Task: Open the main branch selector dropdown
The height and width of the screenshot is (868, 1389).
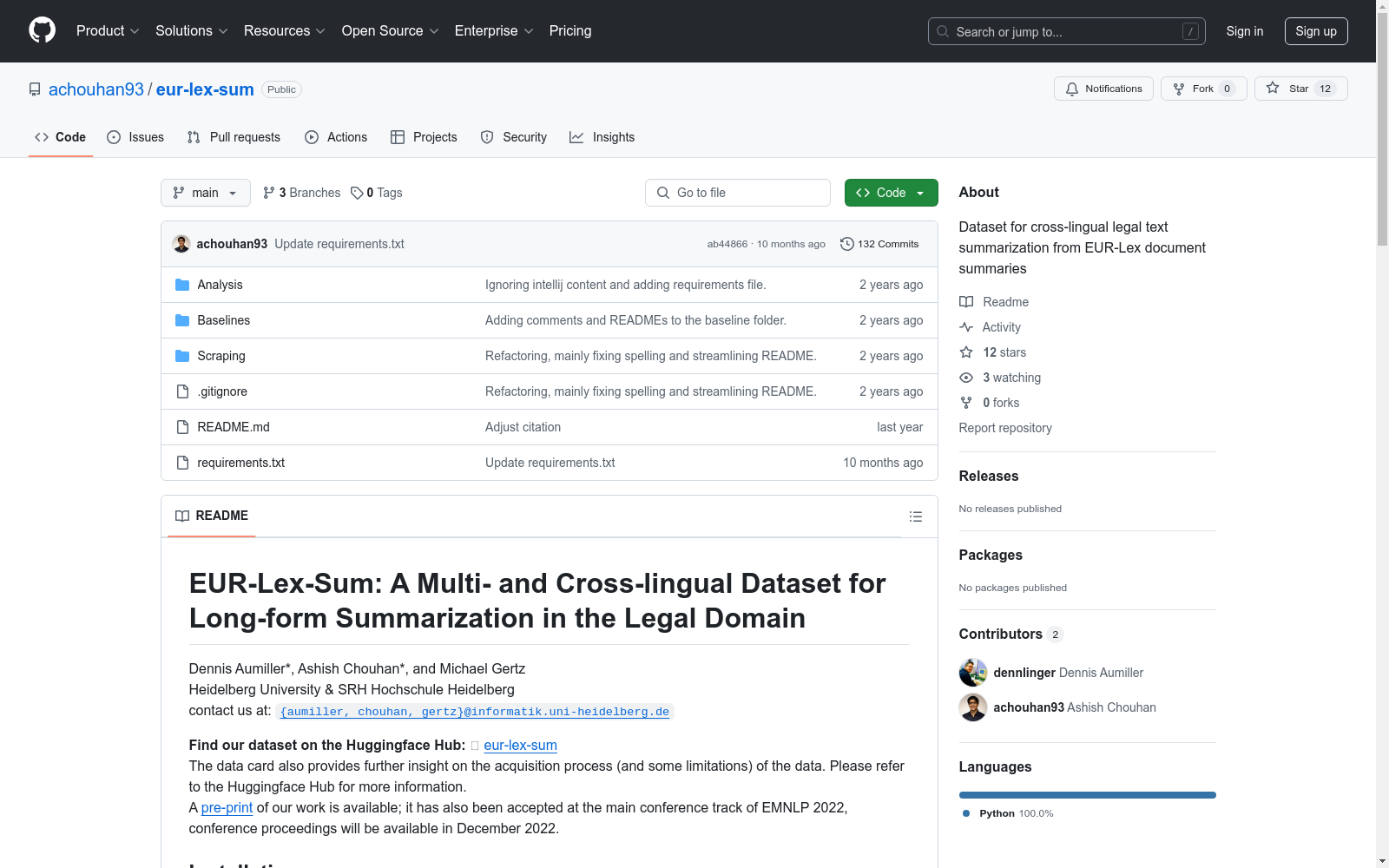Action: 206,193
